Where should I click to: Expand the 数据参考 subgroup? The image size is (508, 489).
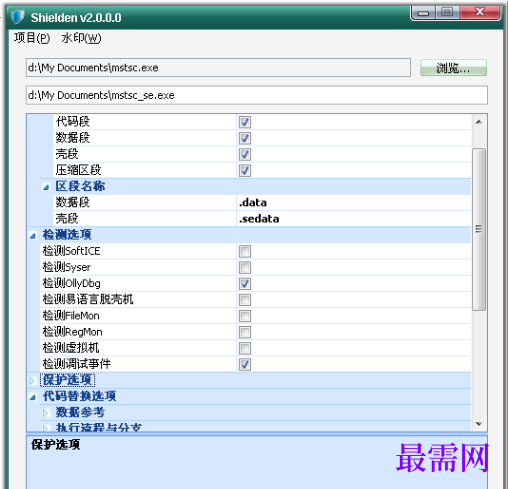(x=46, y=413)
